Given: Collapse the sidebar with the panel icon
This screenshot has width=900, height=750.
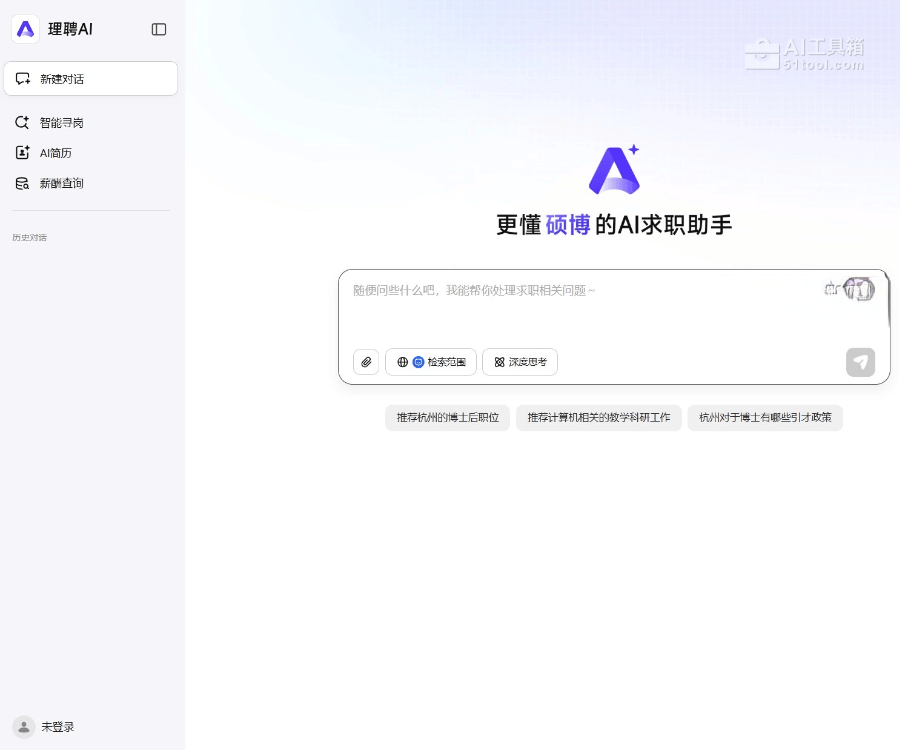Looking at the screenshot, I should coord(159,29).
